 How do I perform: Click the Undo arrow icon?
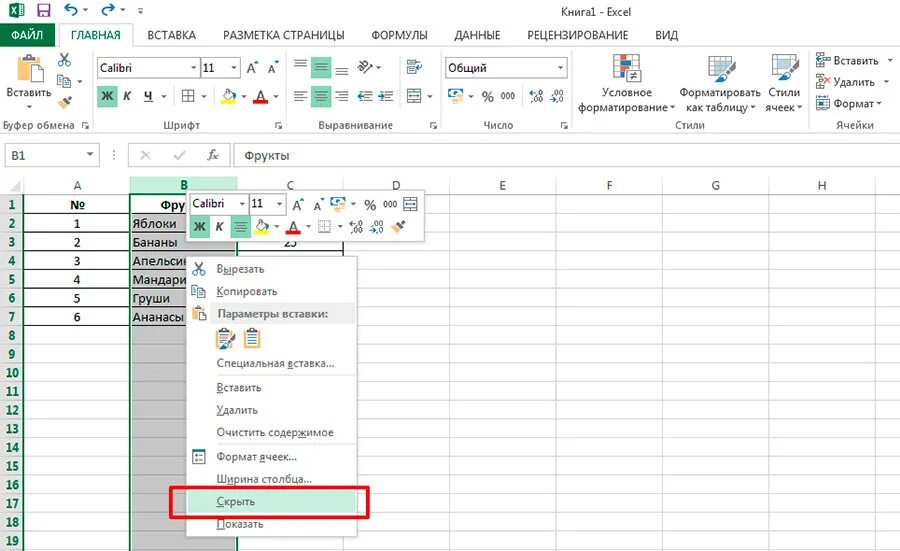tap(71, 10)
